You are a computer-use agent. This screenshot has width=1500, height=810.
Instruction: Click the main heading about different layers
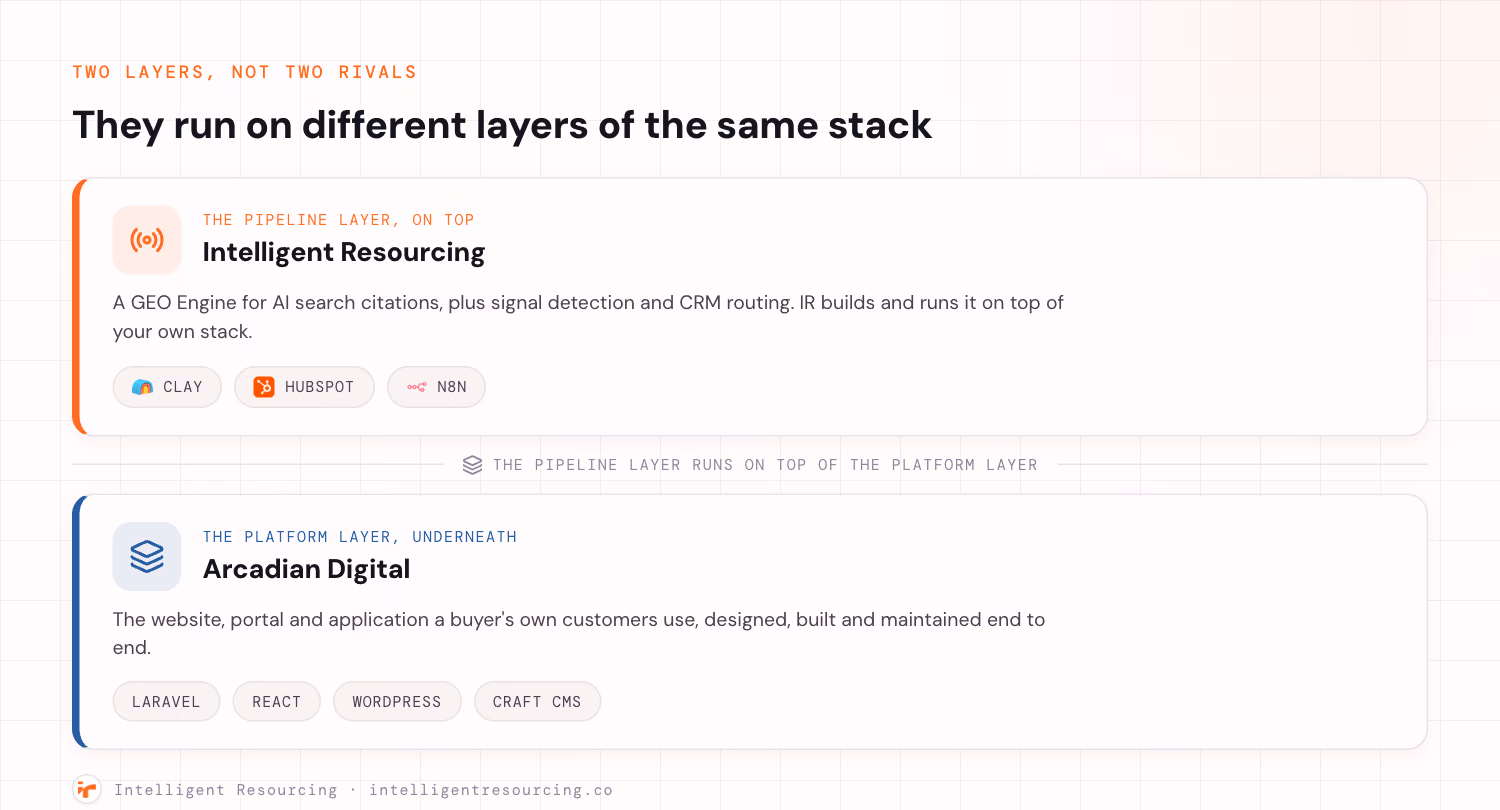click(x=502, y=125)
